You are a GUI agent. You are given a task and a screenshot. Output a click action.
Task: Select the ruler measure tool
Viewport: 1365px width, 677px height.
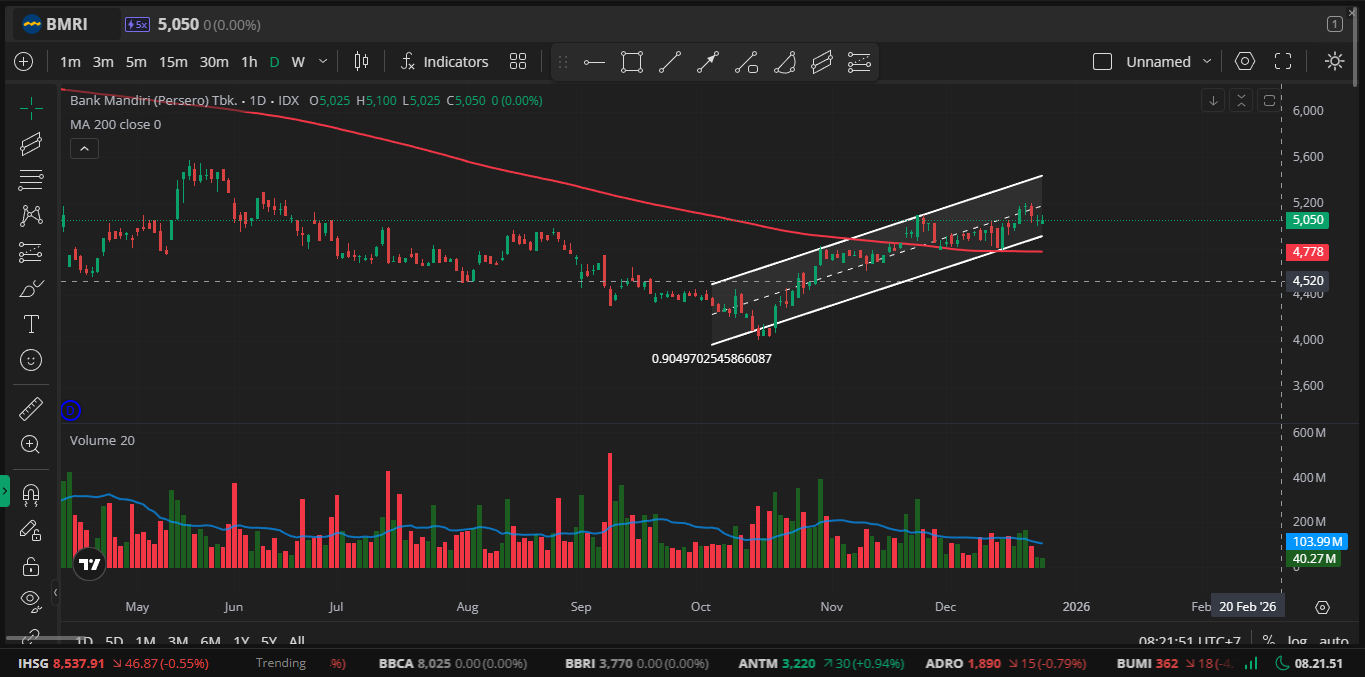click(x=31, y=408)
